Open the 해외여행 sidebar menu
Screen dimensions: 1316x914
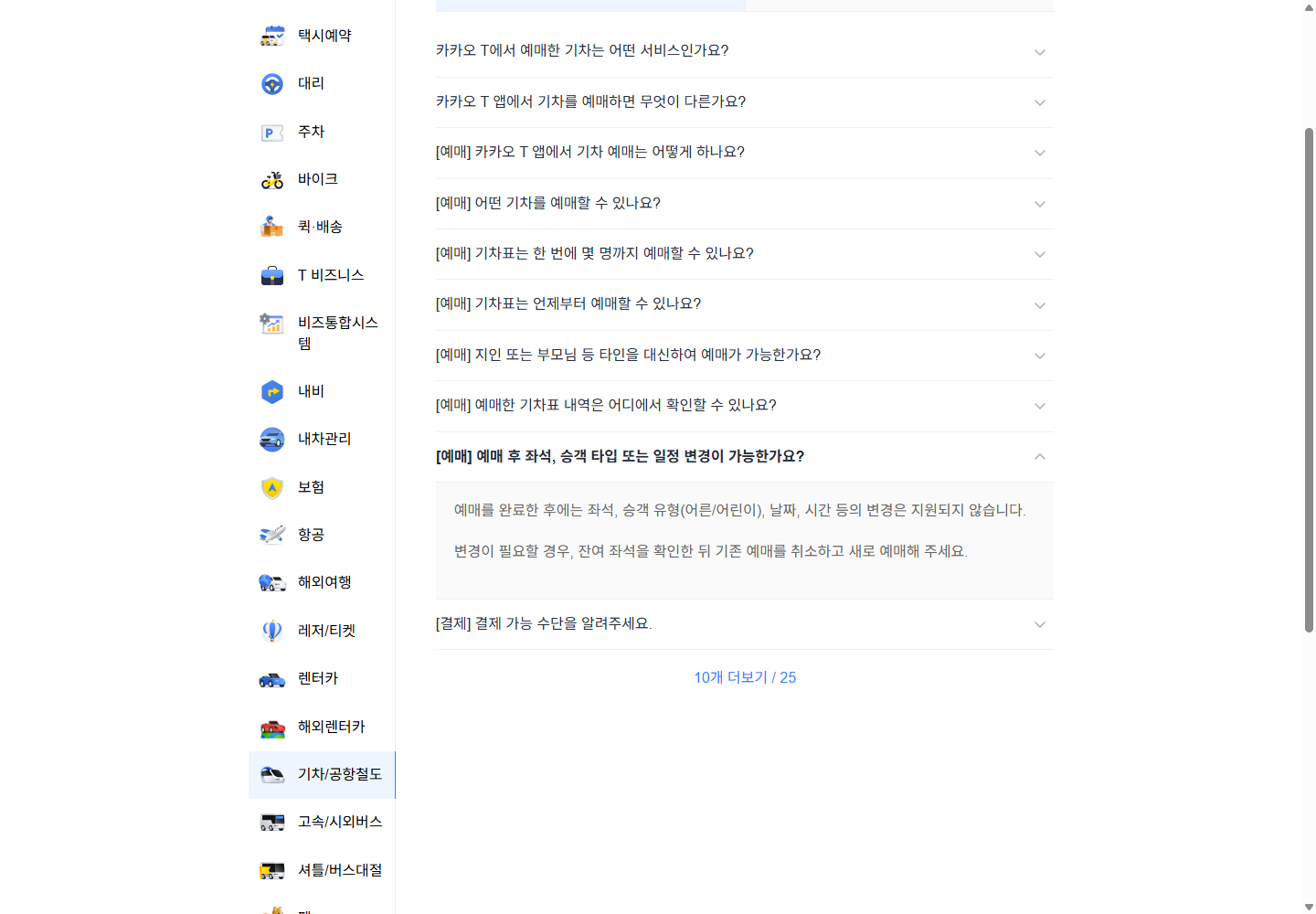[322, 582]
